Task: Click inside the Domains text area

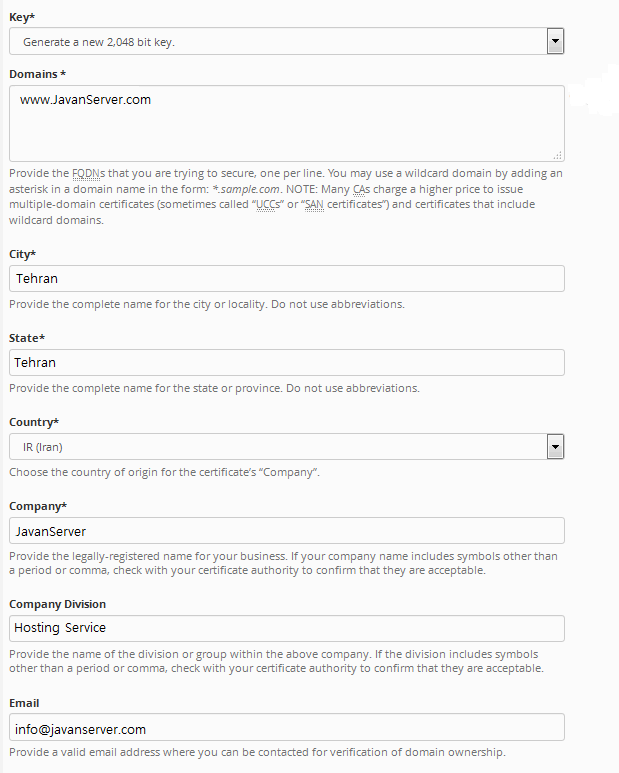Action: (x=286, y=123)
